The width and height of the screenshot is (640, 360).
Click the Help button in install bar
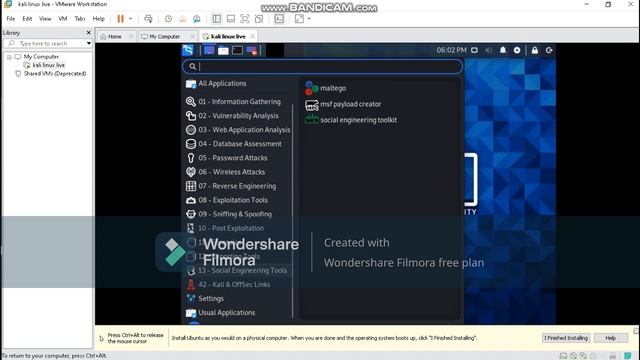(x=611, y=338)
